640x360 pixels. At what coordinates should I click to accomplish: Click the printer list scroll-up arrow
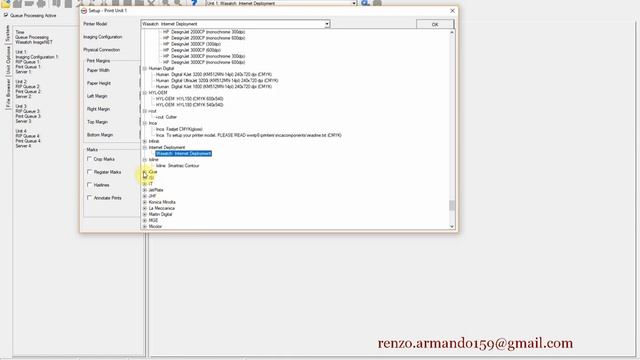452,32
